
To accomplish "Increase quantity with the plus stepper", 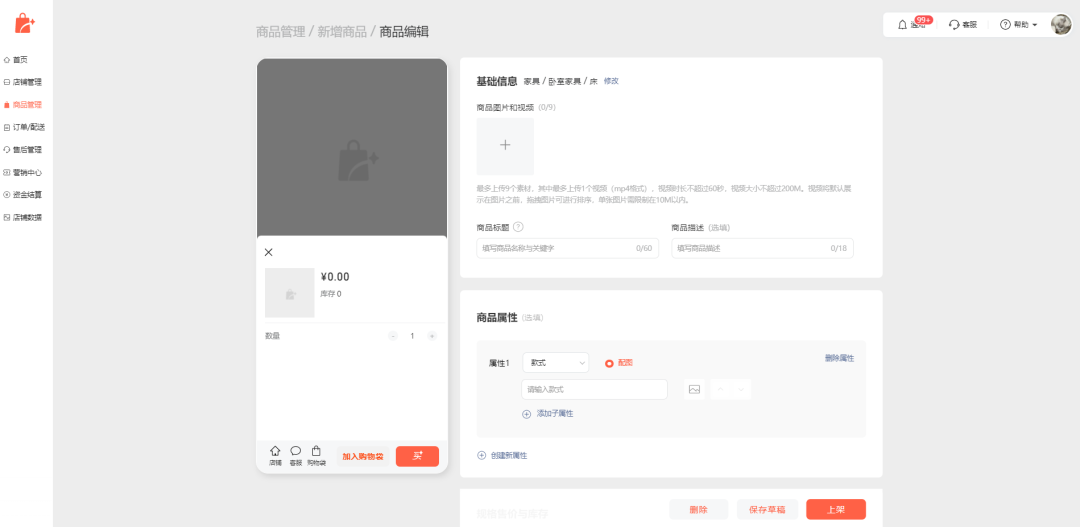I will pyautogui.click(x=432, y=336).
